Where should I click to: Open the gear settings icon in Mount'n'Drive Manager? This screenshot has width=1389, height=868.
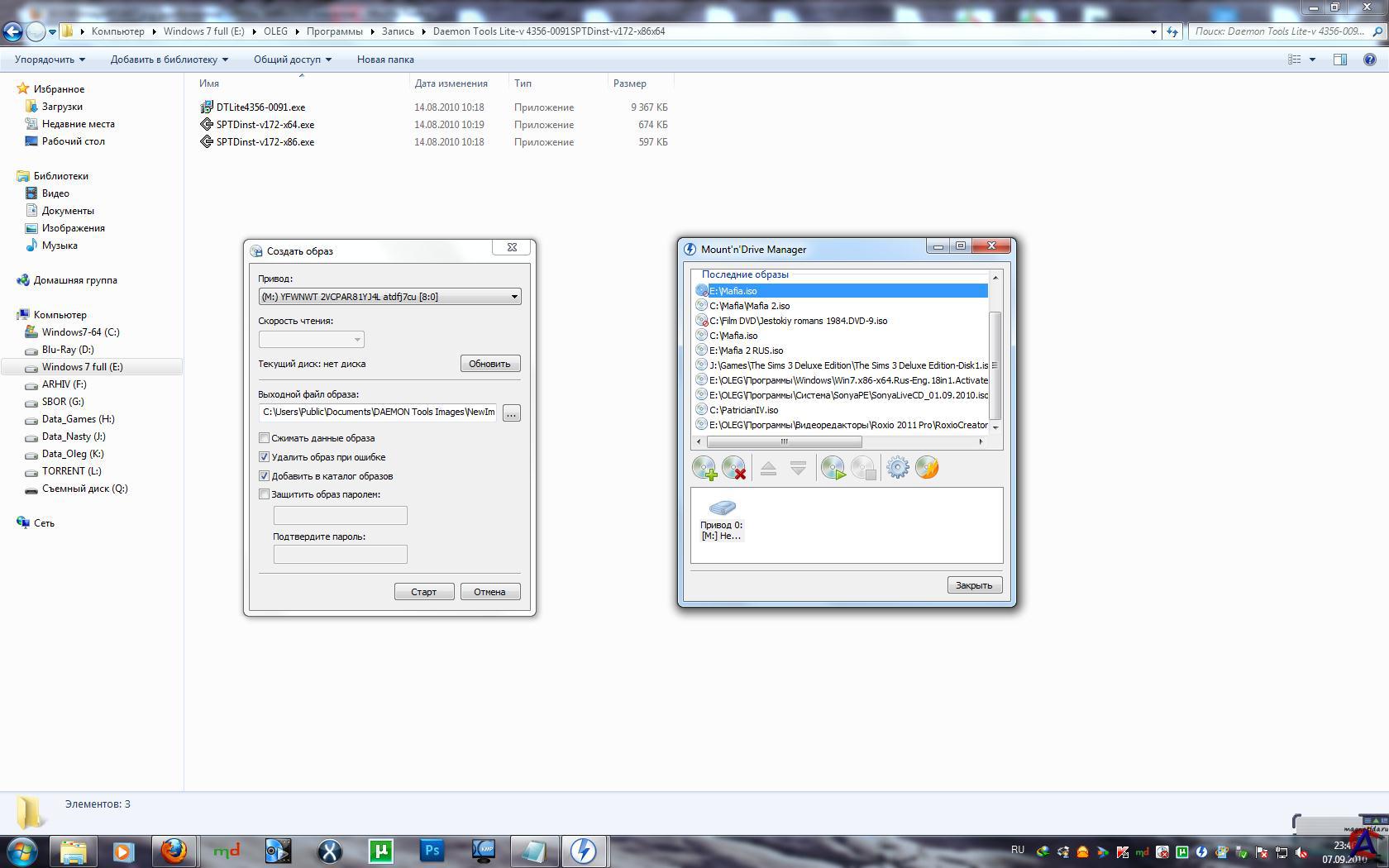(x=897, y=468)
